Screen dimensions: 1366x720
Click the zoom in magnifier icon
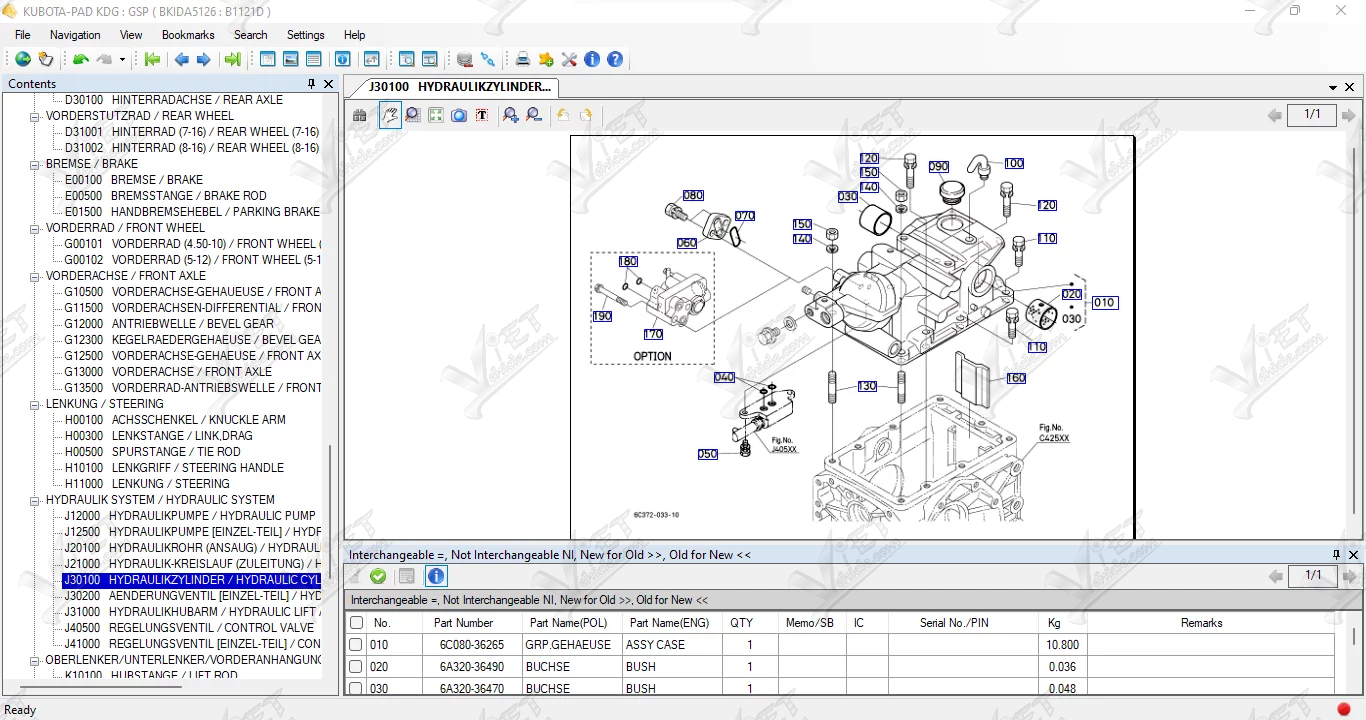point(511,116)
